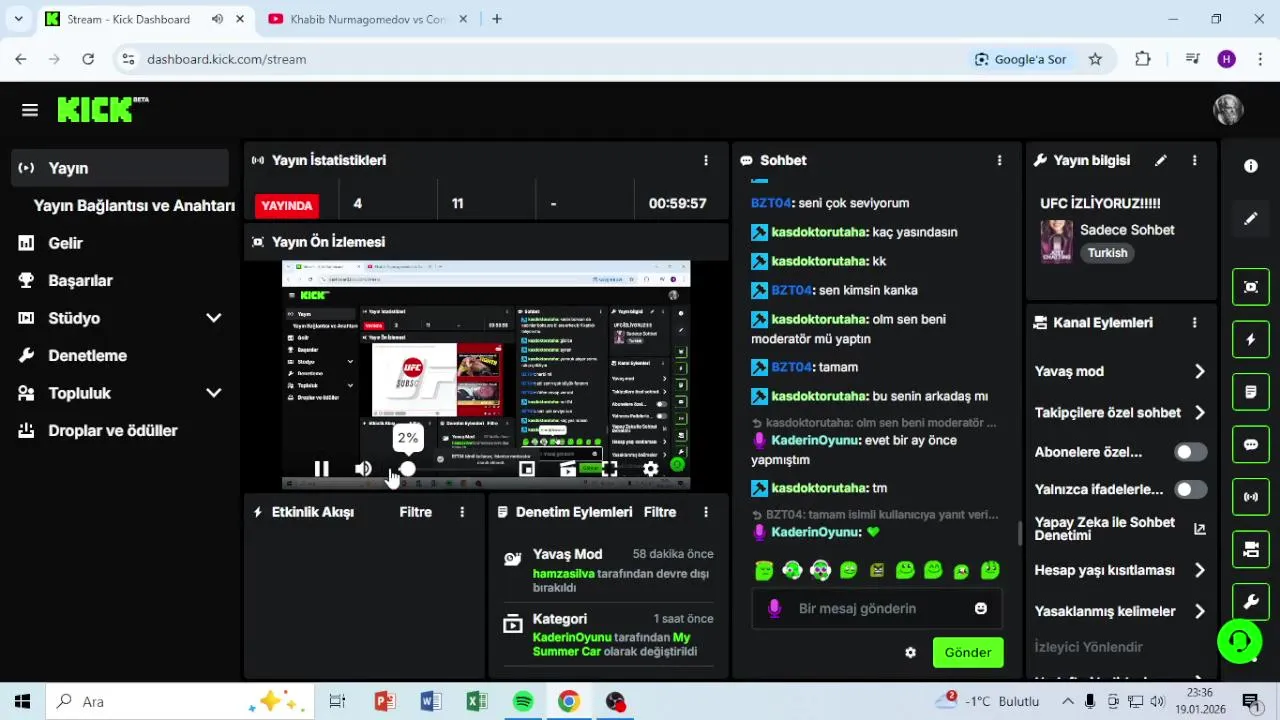Open the green headset support button
This screenshot has width=1280, height=720.
pos(1239,641)
